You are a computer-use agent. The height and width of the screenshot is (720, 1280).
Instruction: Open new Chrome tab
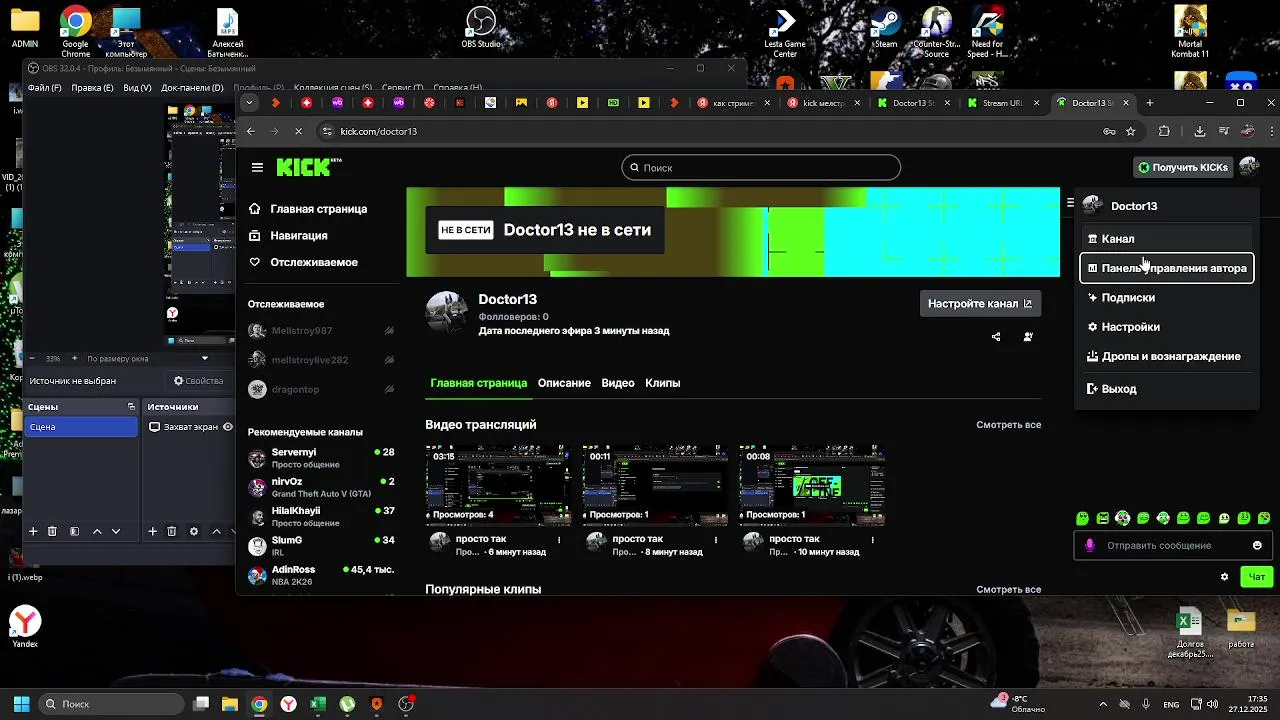click(1150, 103)
